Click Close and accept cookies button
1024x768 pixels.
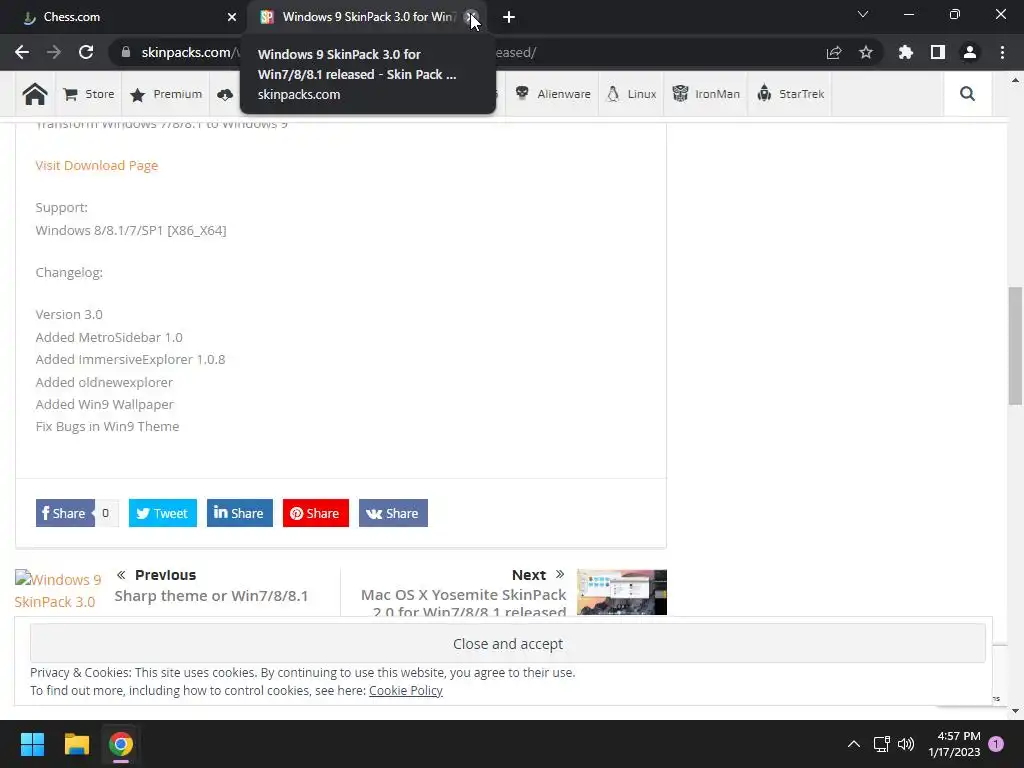click(x=507, y=643)
